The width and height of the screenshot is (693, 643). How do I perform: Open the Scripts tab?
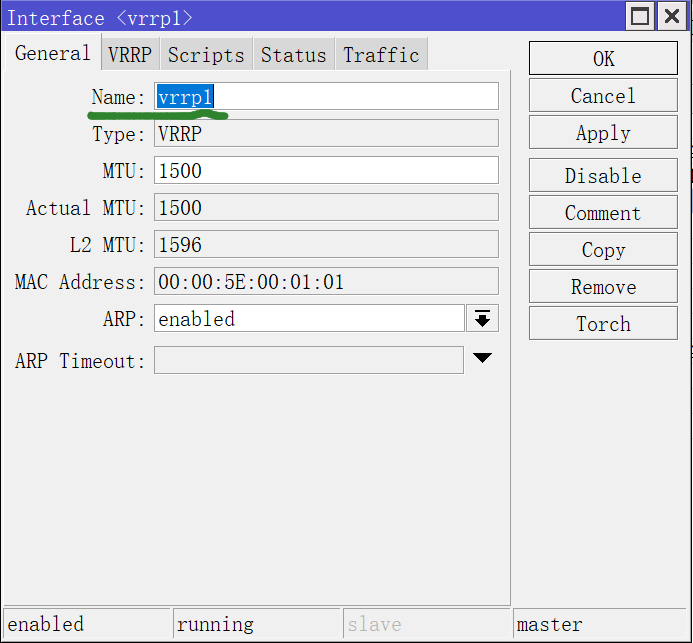pyautogui.click(x=205, y=55)
